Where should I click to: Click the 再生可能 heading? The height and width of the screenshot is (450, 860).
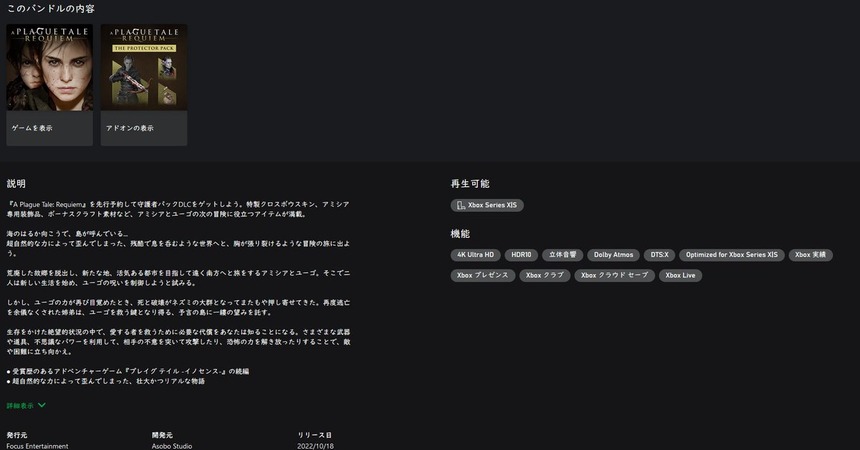pos(470,184)
